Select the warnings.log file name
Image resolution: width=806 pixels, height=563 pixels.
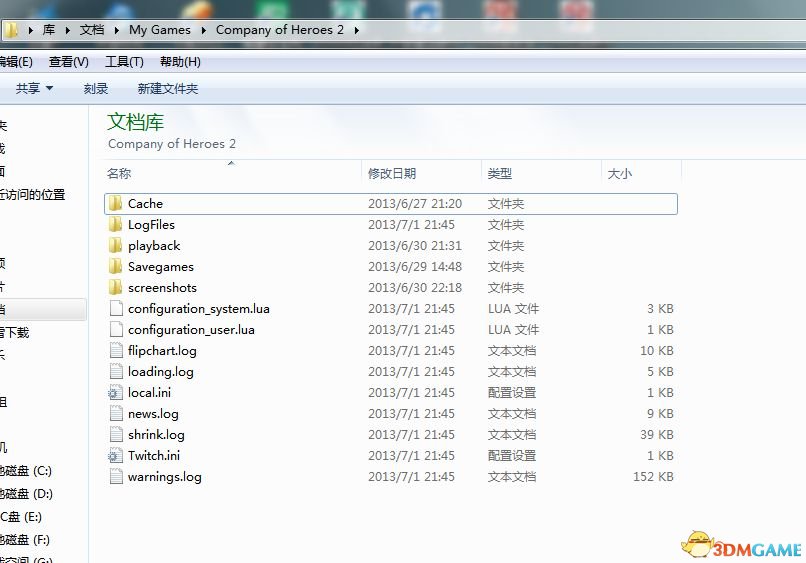click(x=165, y=477)
